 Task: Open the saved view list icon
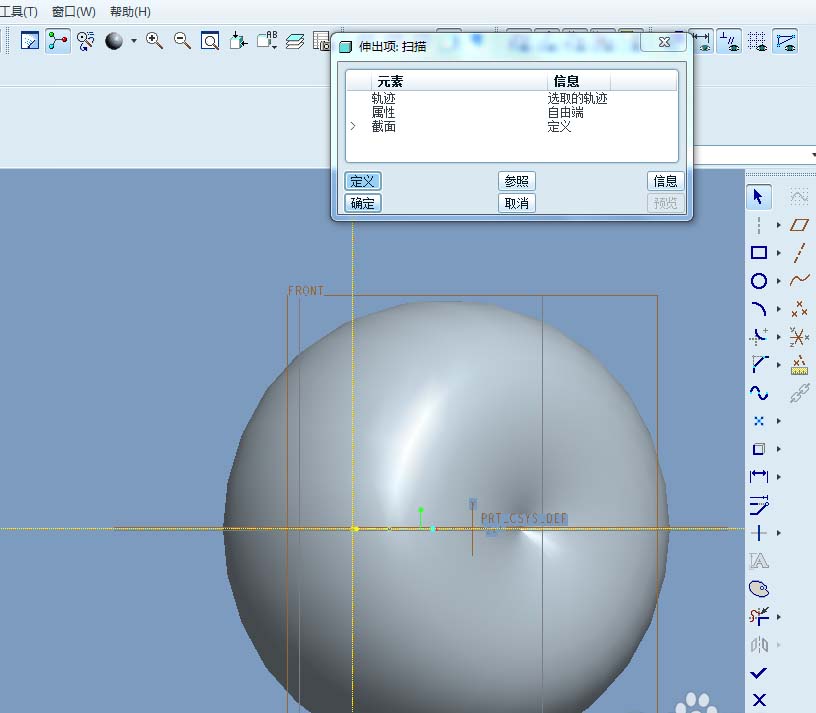267,41
